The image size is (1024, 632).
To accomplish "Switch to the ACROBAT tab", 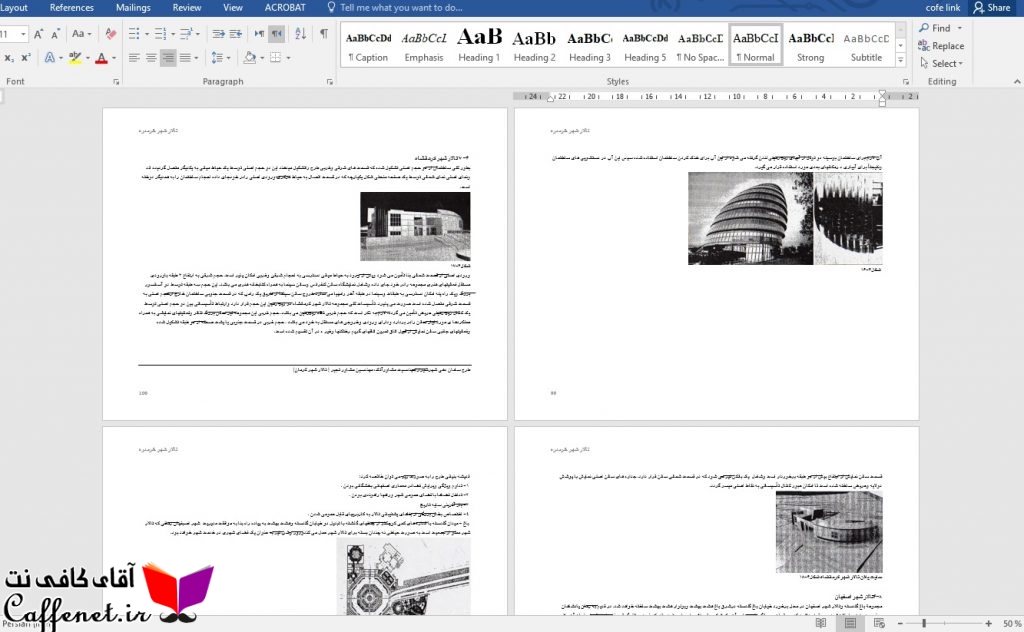I will pyautogui.click(x=285, y=8).
